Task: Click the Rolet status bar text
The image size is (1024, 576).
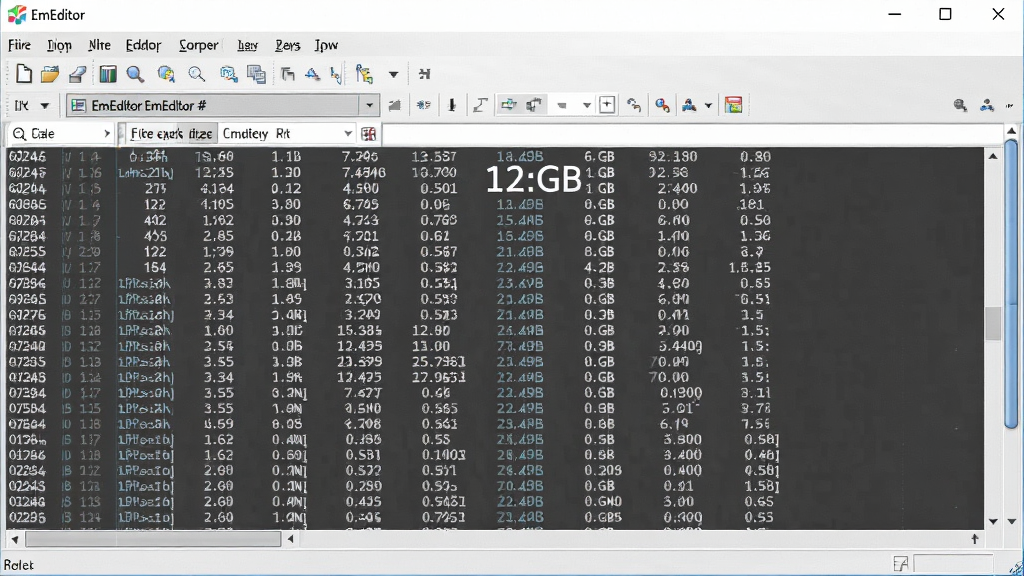Action: (18, 565)
